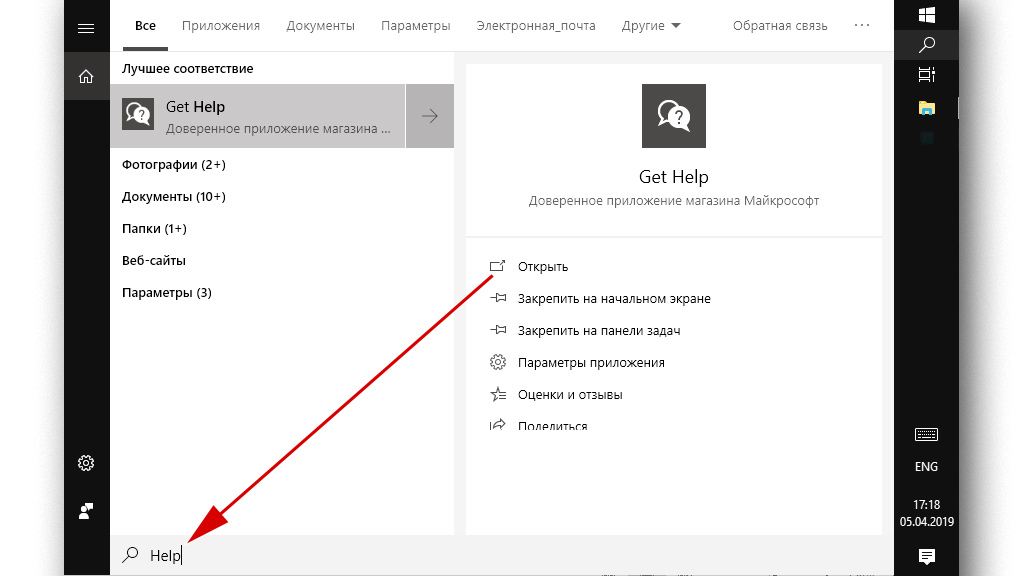The image size is (1024, 576).
Task: Open the hamburger menu icon
Action: [x=86, y=28]
